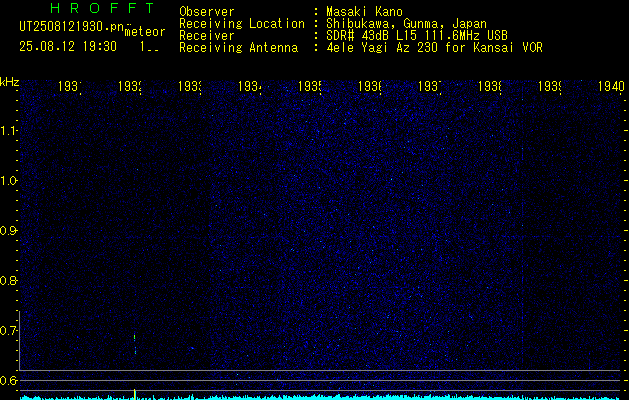The width and height of the screenshot is (629, 400).
Task: Click the 1935 time axis label
Action: click(x=310, y=86)
